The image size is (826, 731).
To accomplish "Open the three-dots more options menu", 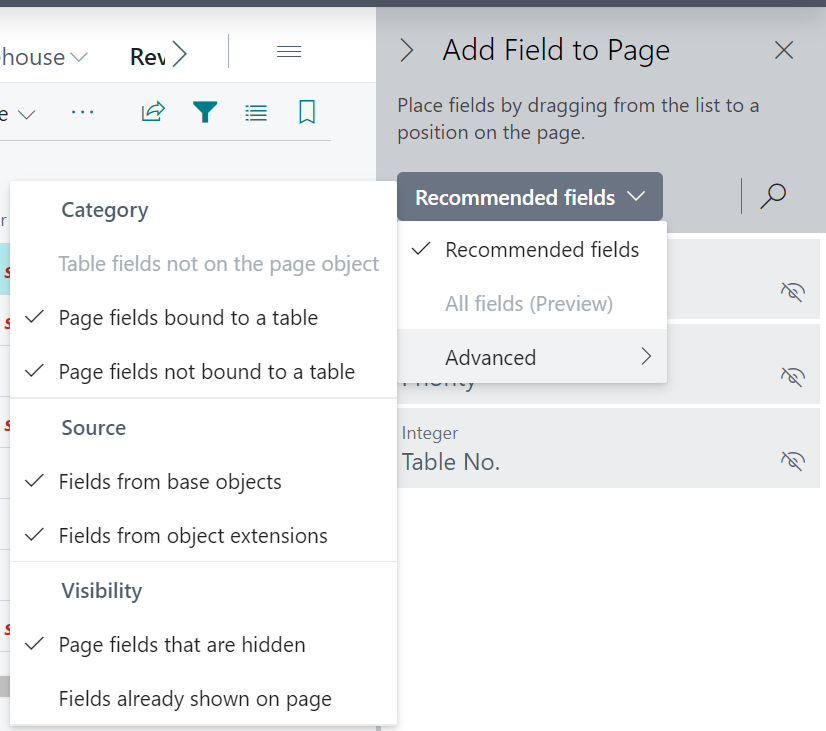I will [83, 113].
